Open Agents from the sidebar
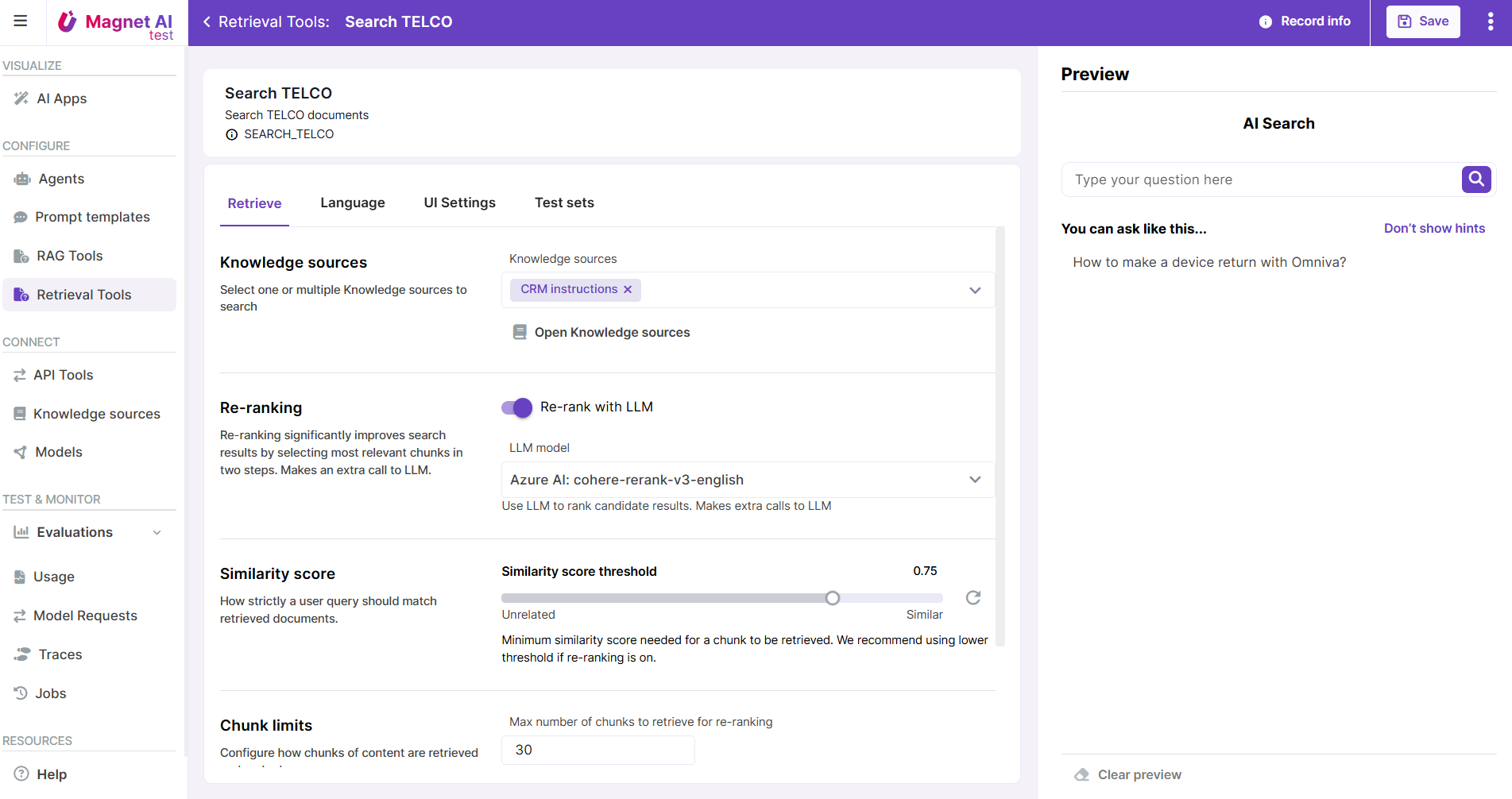This screenshot has height=799, width=1512. click(x=61, y=179)
